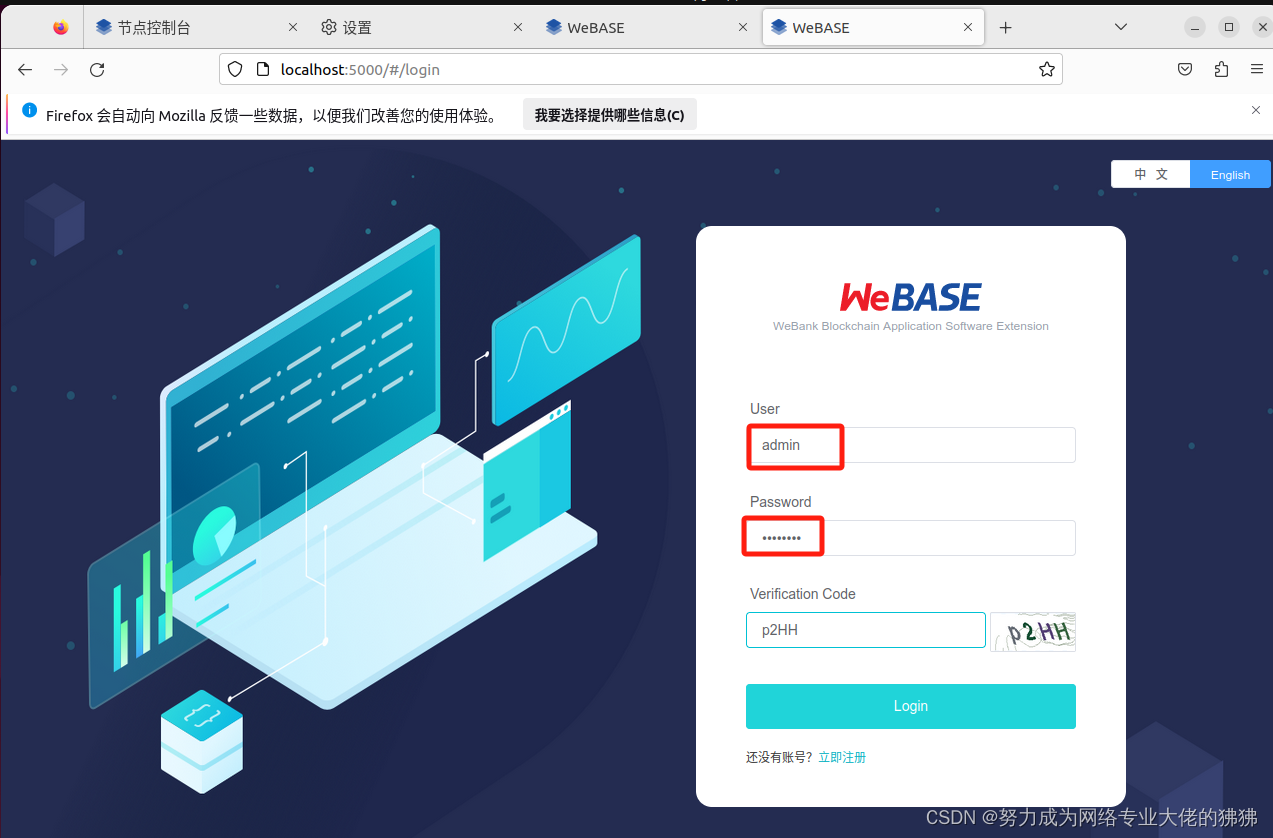The width and height of the screenshot is (1273, 838).
Task: Click the back navigation arrow
Action: [x=24, y=69]
